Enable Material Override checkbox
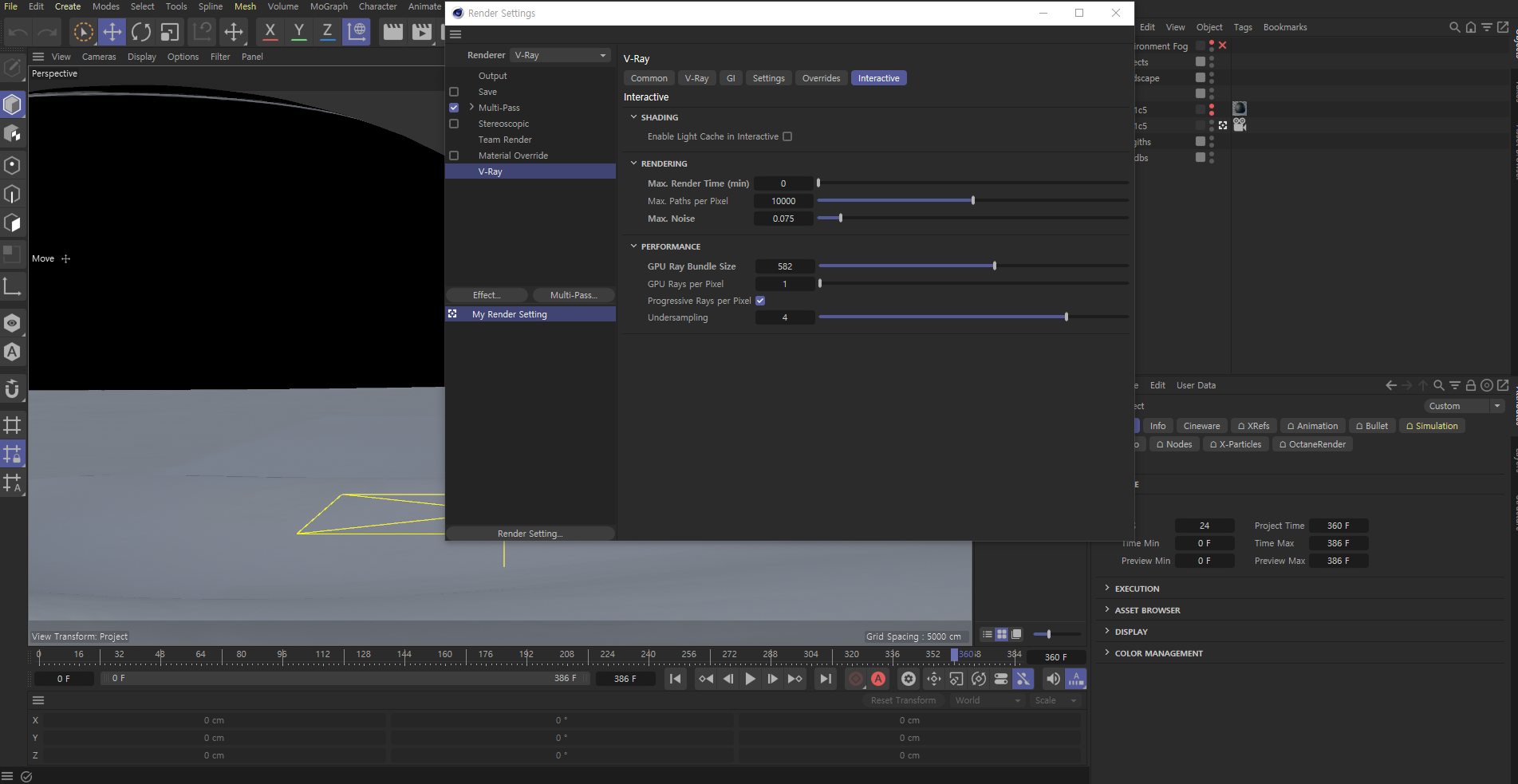The width and height of the screenshot is (1518, 784). (454, 156)
